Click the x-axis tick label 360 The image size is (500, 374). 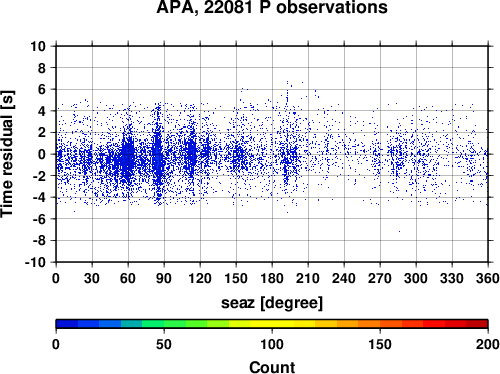tap(488, 278)
